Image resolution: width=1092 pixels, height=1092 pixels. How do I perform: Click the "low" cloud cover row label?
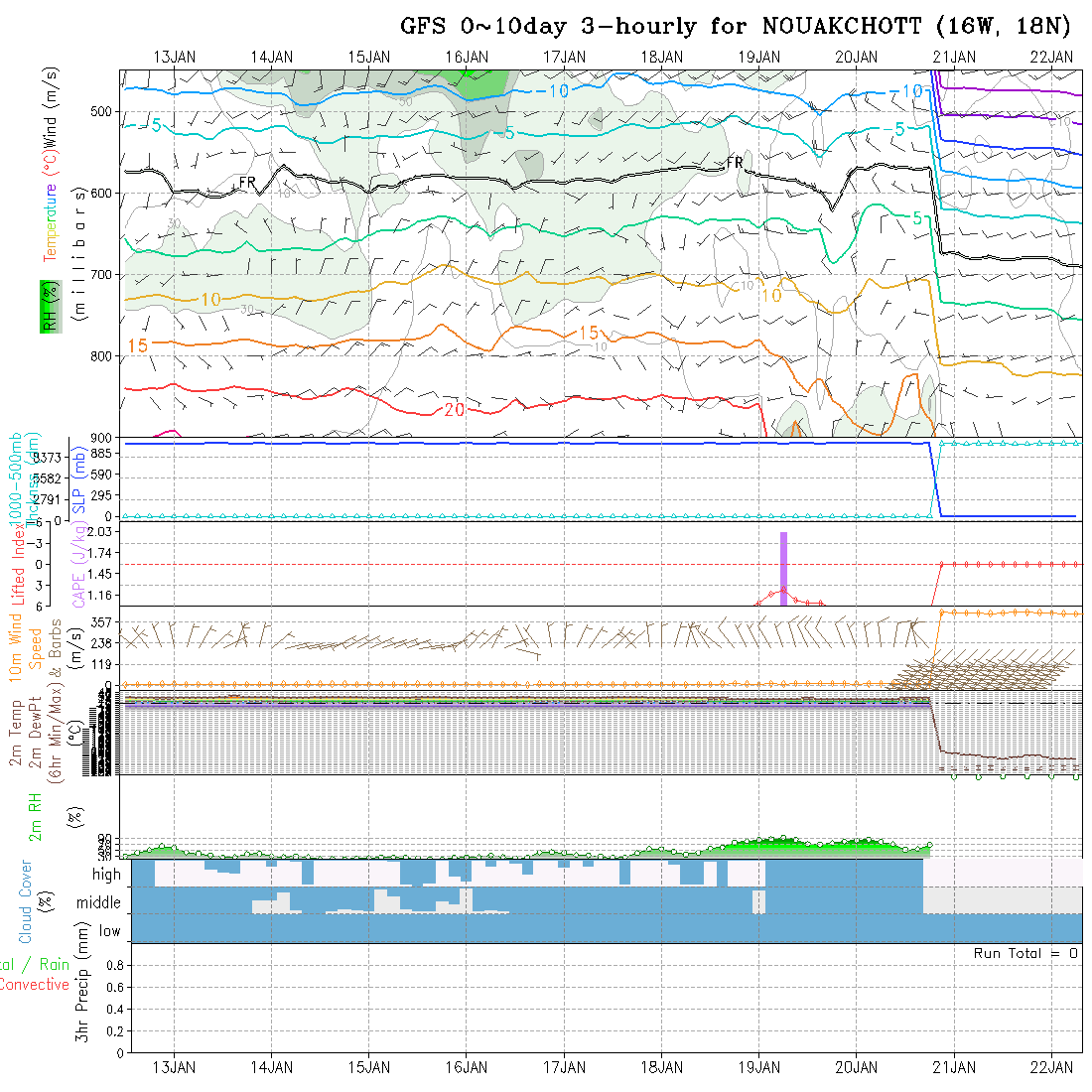109,931
